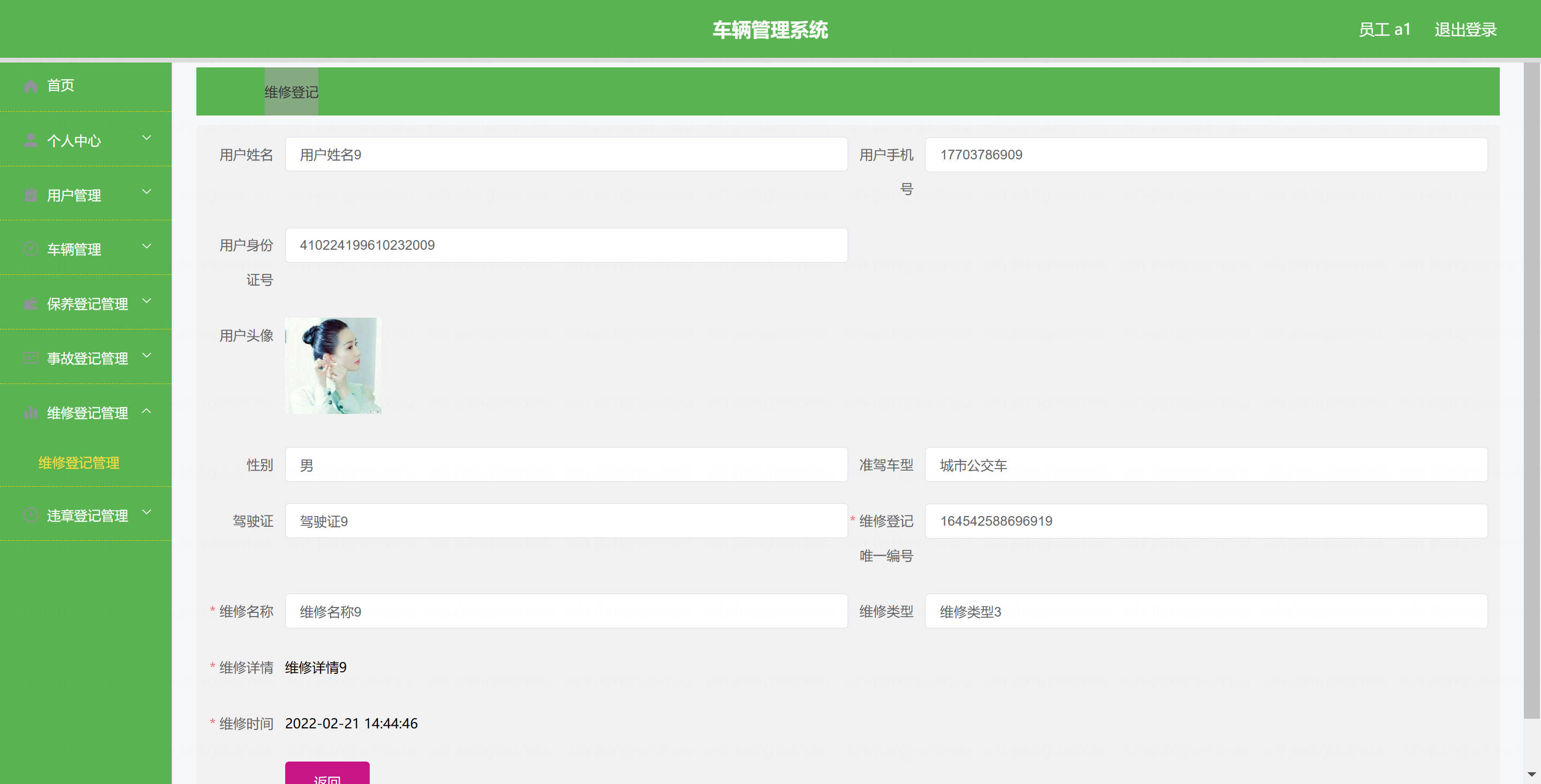This screenshot has height=784, width=1541.
Task: Collapse the 维修登记管理 menu chevron
Action: pos(147,411)
